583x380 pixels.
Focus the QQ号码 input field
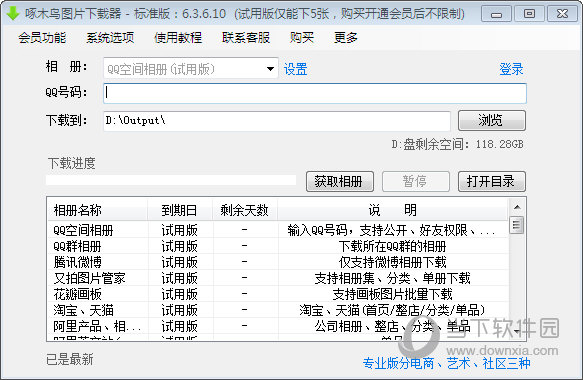tap(315, 93)
